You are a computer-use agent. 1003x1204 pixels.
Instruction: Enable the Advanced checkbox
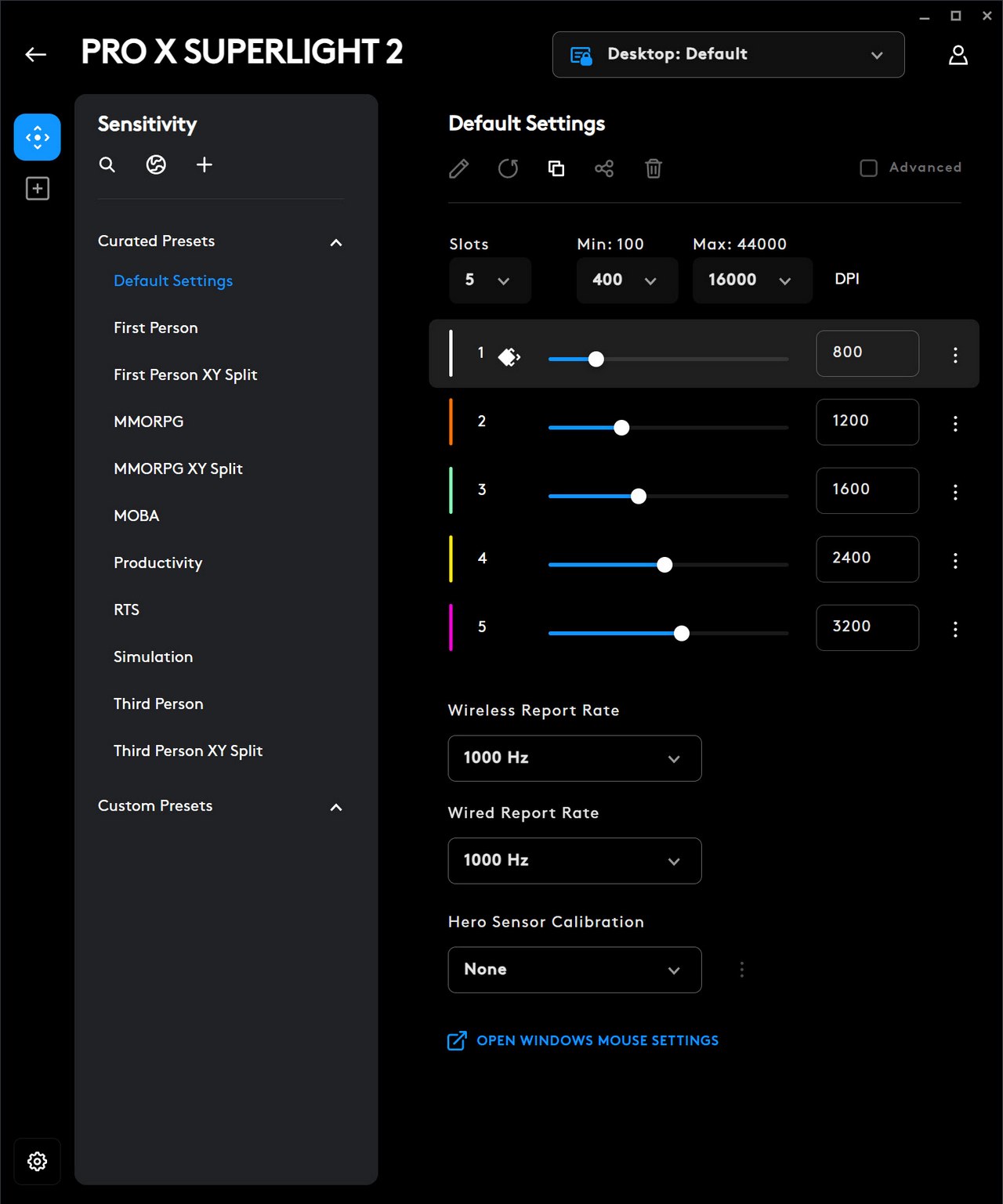(x=868, y=168)
